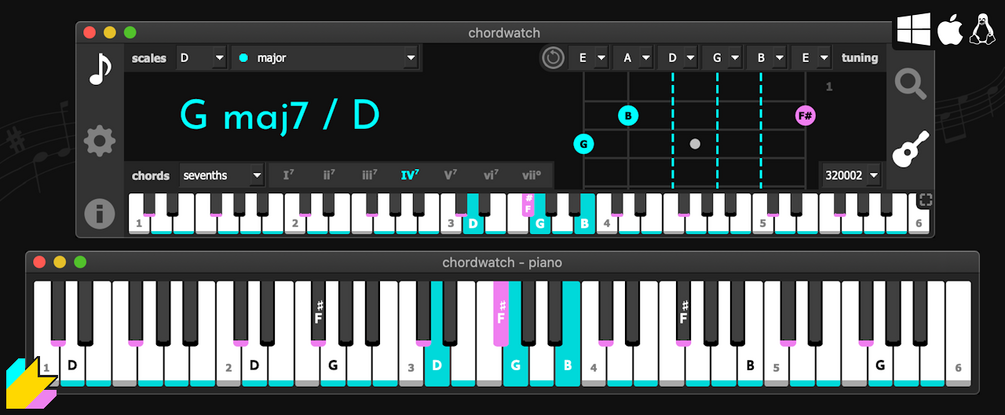Image resolution: width=1005 pixels, height=415 pixels.
Task: Click the Apple logo icon
Action: 949,30
